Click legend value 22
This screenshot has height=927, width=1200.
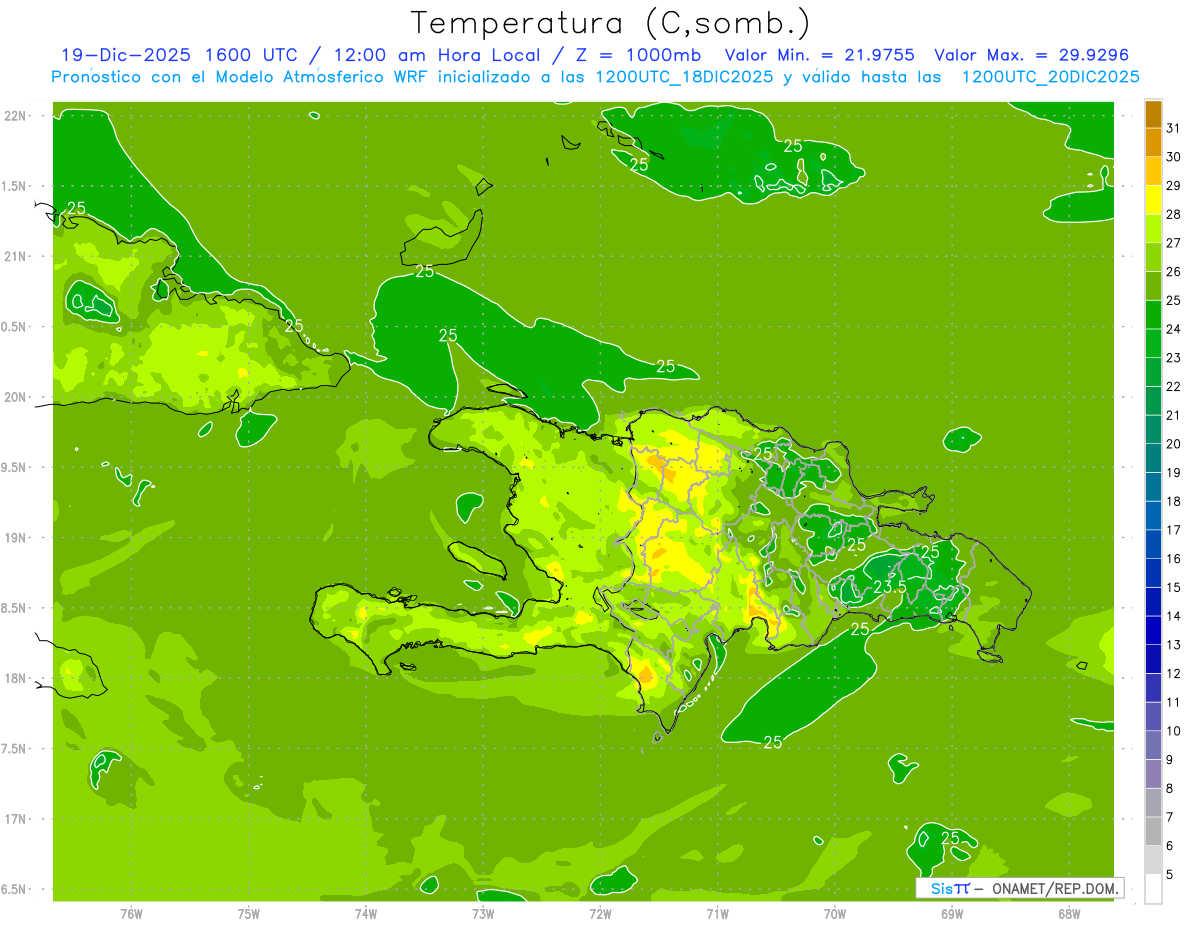(x=1173, y=386)
